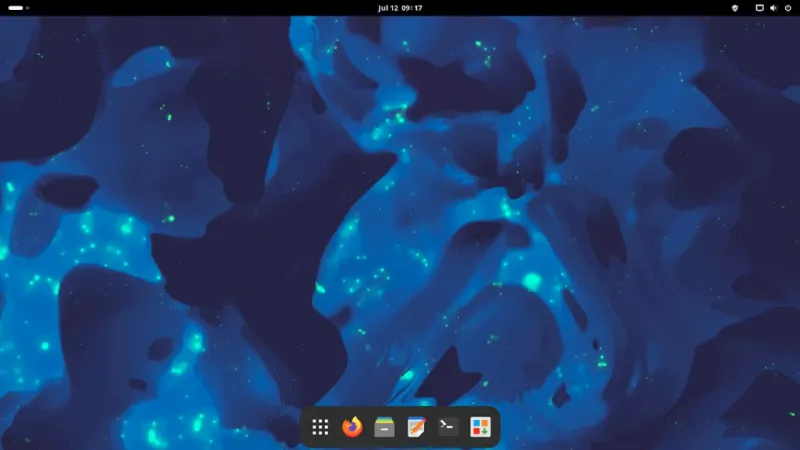This screenshot has width=800, height=450.
Task: Click the shield icon in top bar
Action: pos(737,7)
